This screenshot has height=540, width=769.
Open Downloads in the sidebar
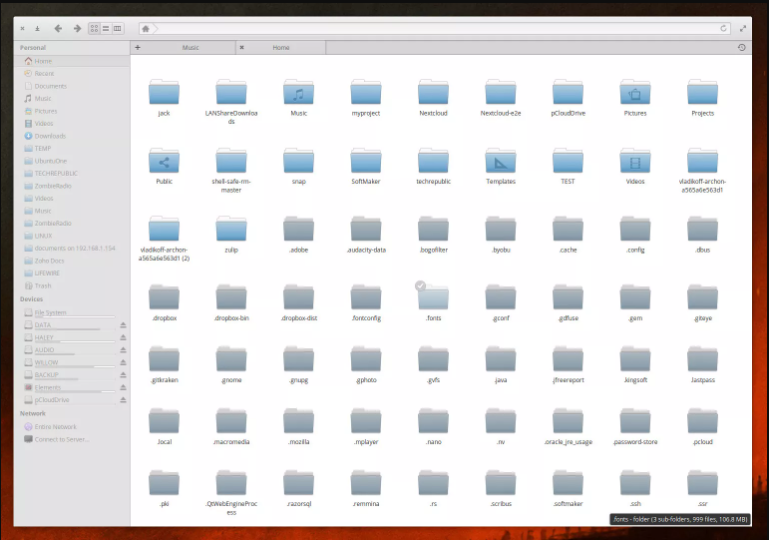click(x=72, y=136)
